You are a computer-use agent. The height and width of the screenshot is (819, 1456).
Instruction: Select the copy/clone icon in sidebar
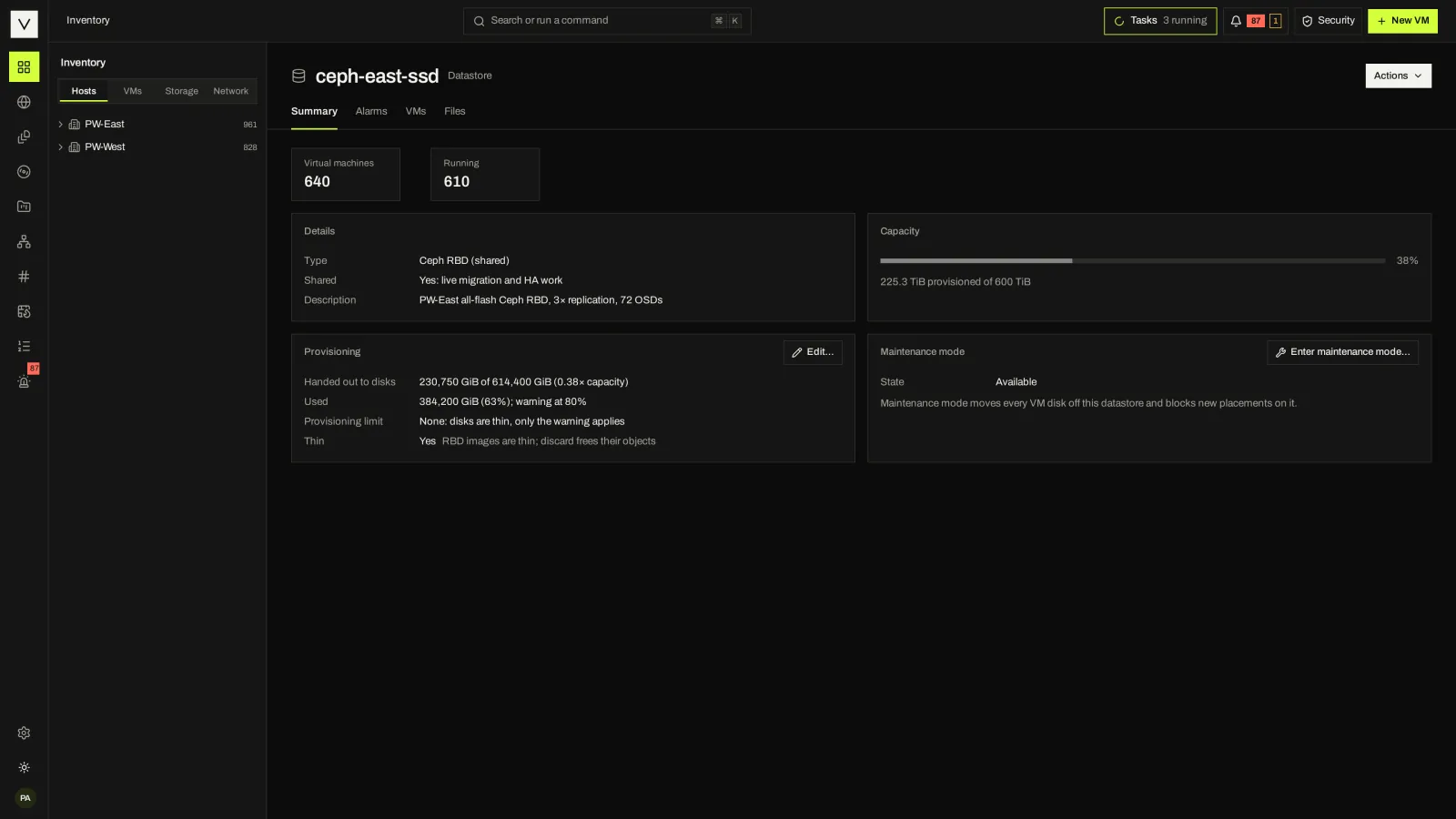click(24, 136)
